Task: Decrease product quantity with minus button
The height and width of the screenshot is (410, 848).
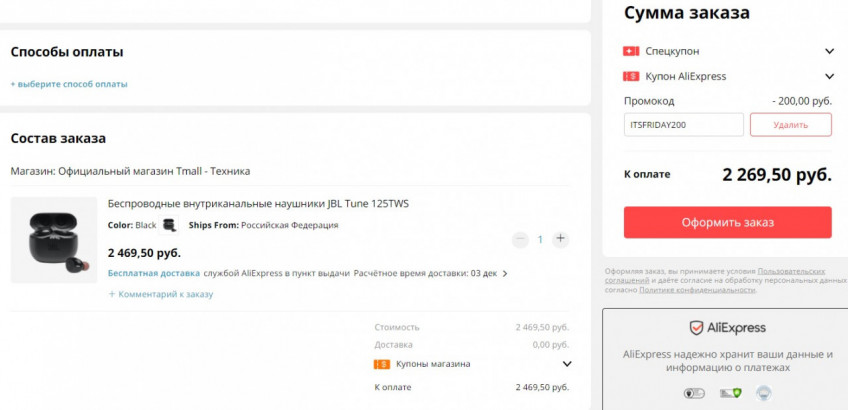Action: (520, 239)
